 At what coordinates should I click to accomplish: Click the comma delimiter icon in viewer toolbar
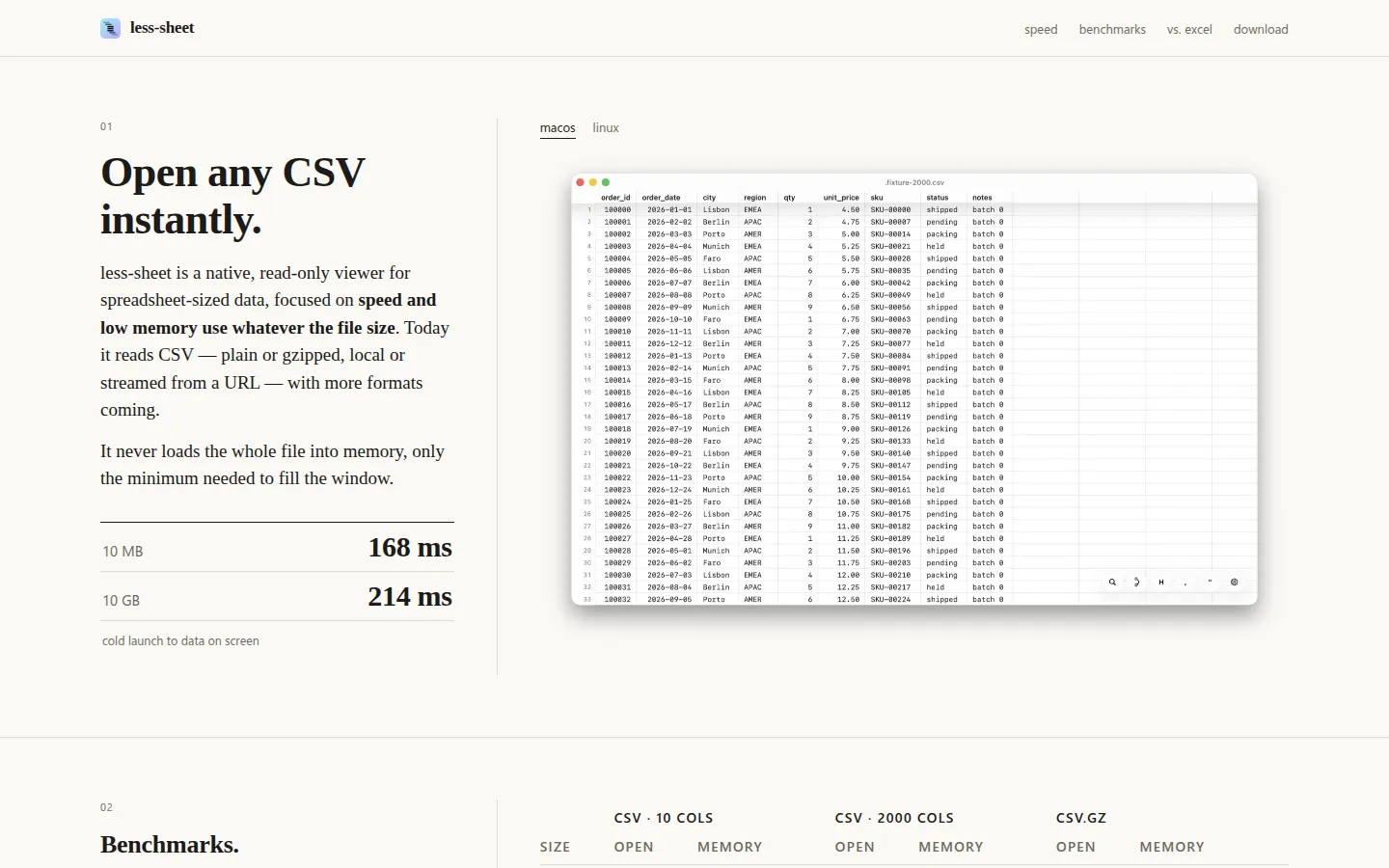pos(1185,583)
